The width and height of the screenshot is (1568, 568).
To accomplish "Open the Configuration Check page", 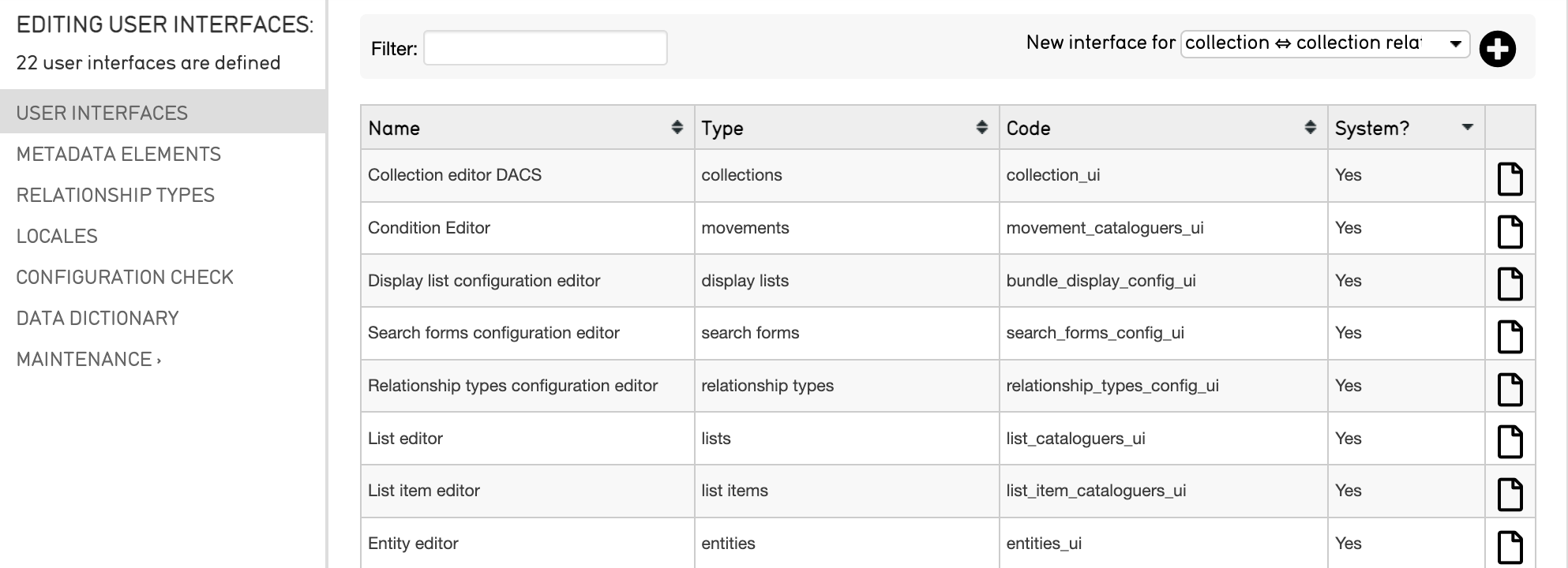I will coord(125,277).
